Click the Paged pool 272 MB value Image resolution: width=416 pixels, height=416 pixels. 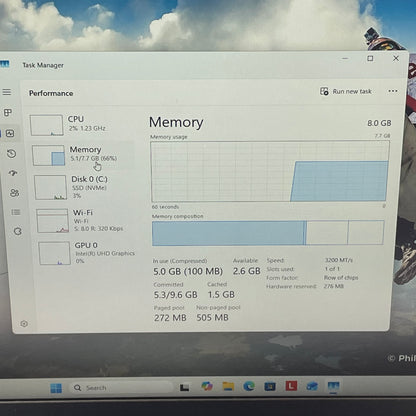pyautogui.click(x=170, y=318)
